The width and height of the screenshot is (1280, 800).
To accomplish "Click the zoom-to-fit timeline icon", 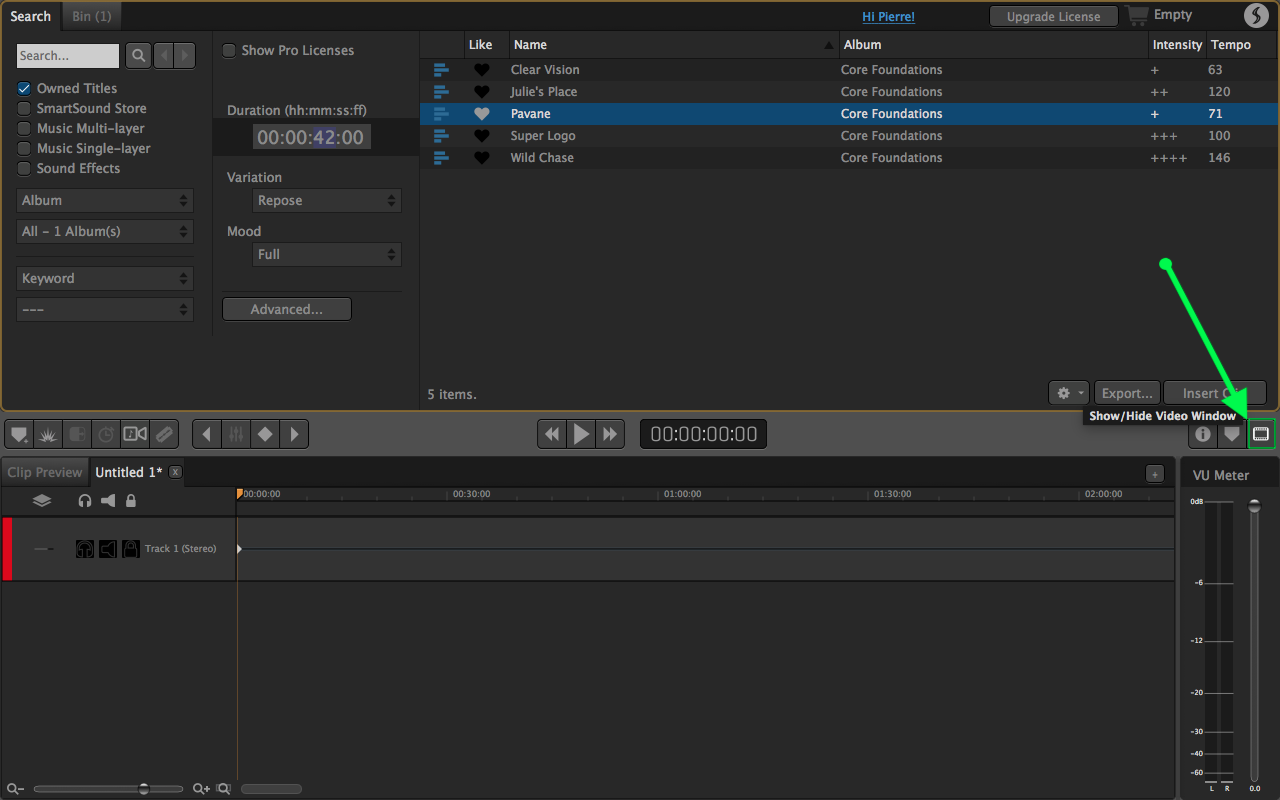I will coord(223,789).
